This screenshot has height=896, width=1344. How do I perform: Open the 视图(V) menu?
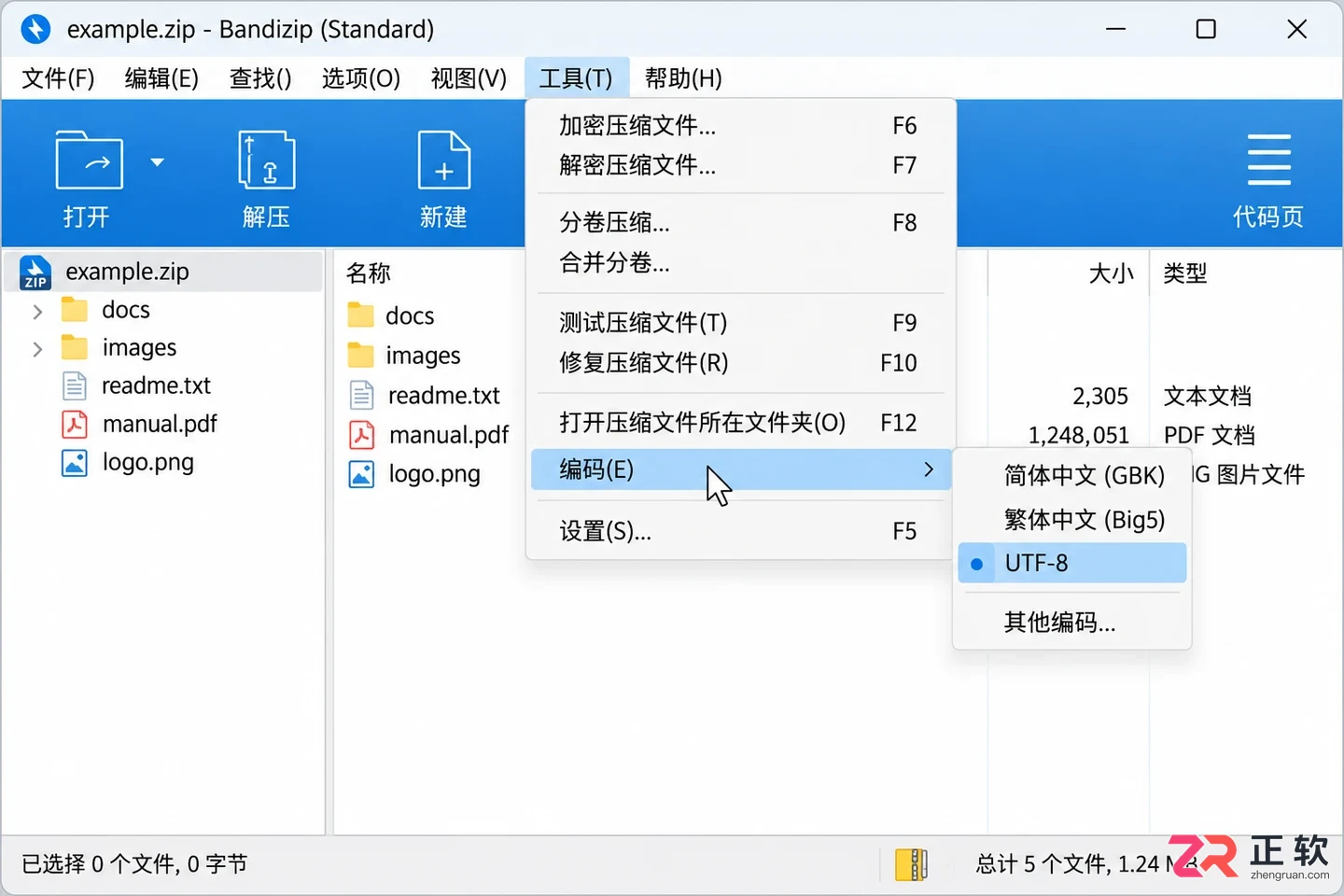tap(469, 78)
